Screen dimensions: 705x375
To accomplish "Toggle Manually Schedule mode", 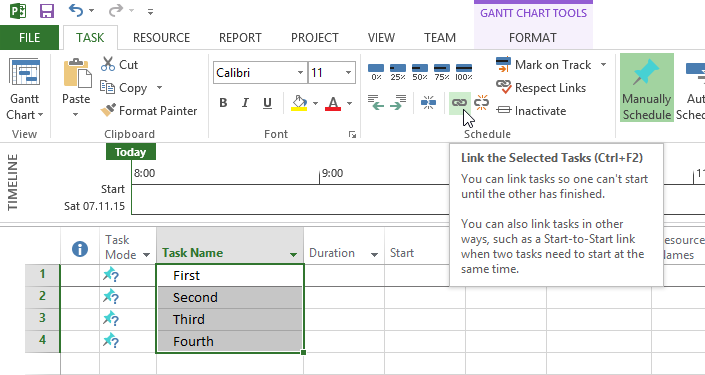I will tap(647, 88).
